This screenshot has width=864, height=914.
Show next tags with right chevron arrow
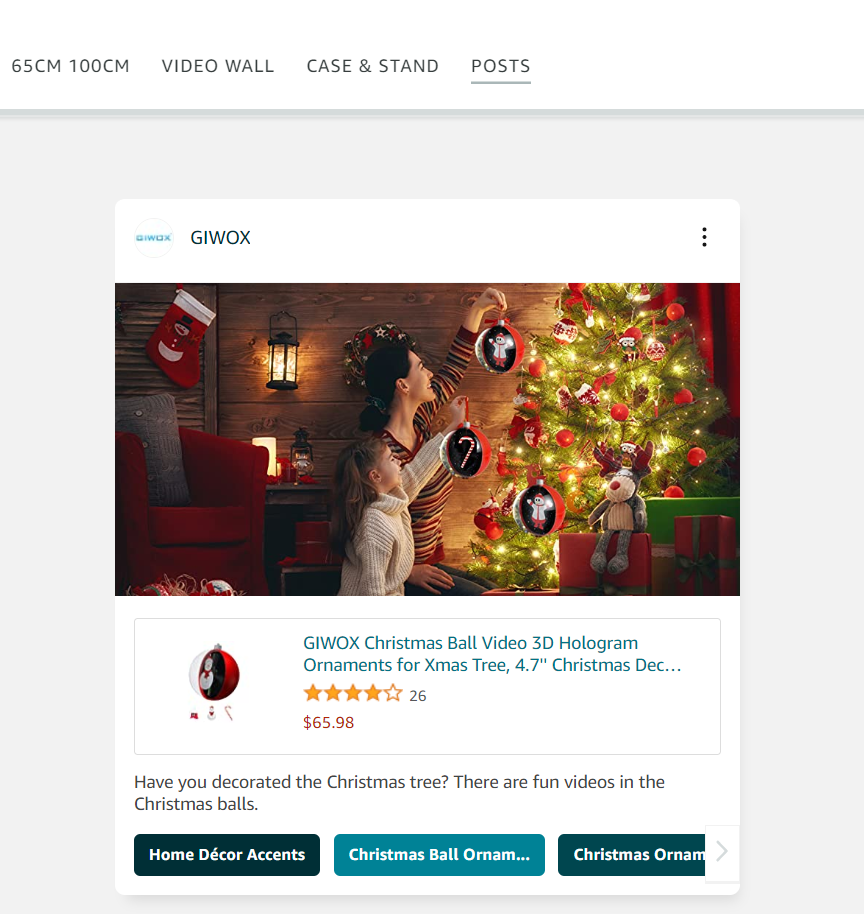point(722,852)
